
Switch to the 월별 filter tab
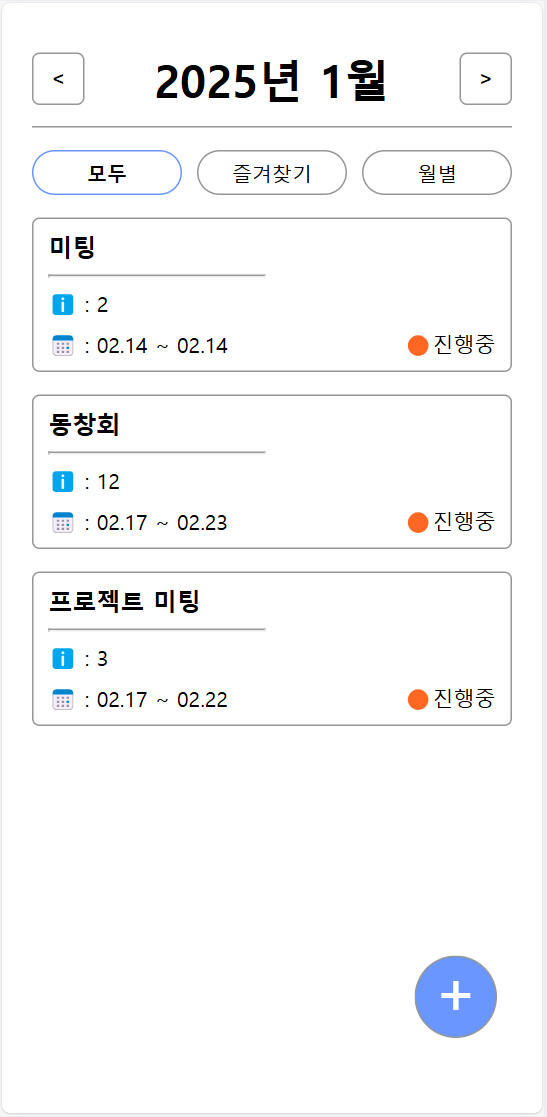tap(437, 172)
